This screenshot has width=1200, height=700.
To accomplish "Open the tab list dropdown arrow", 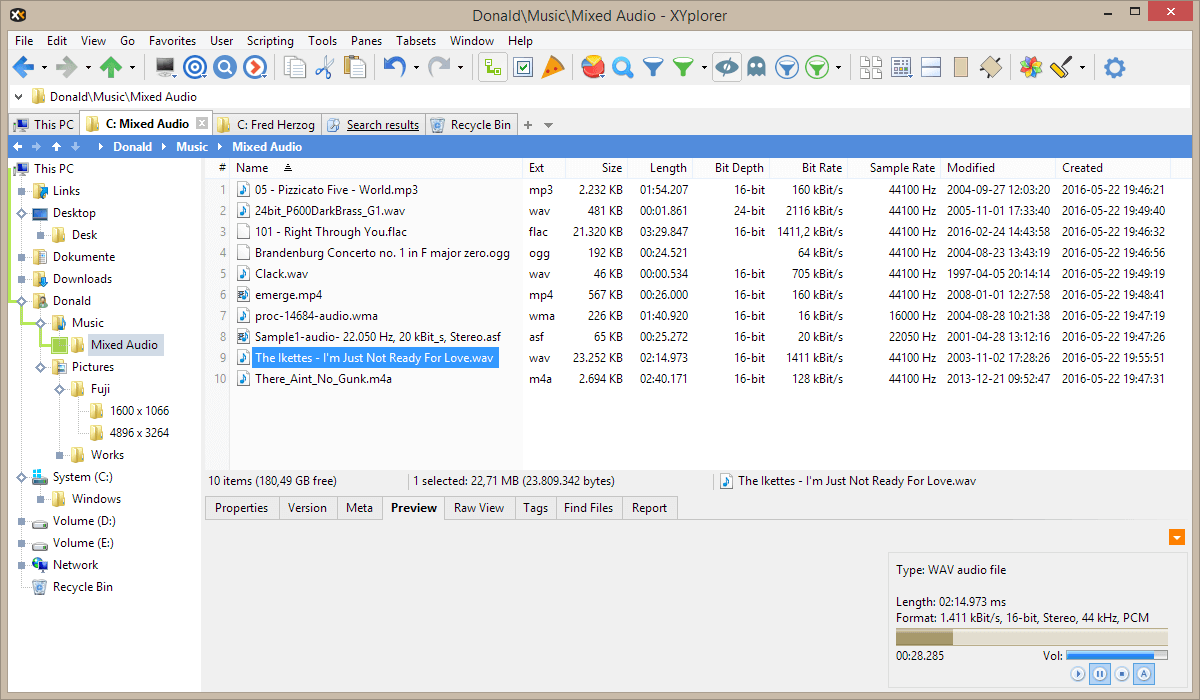I will [x=548, y=125].
